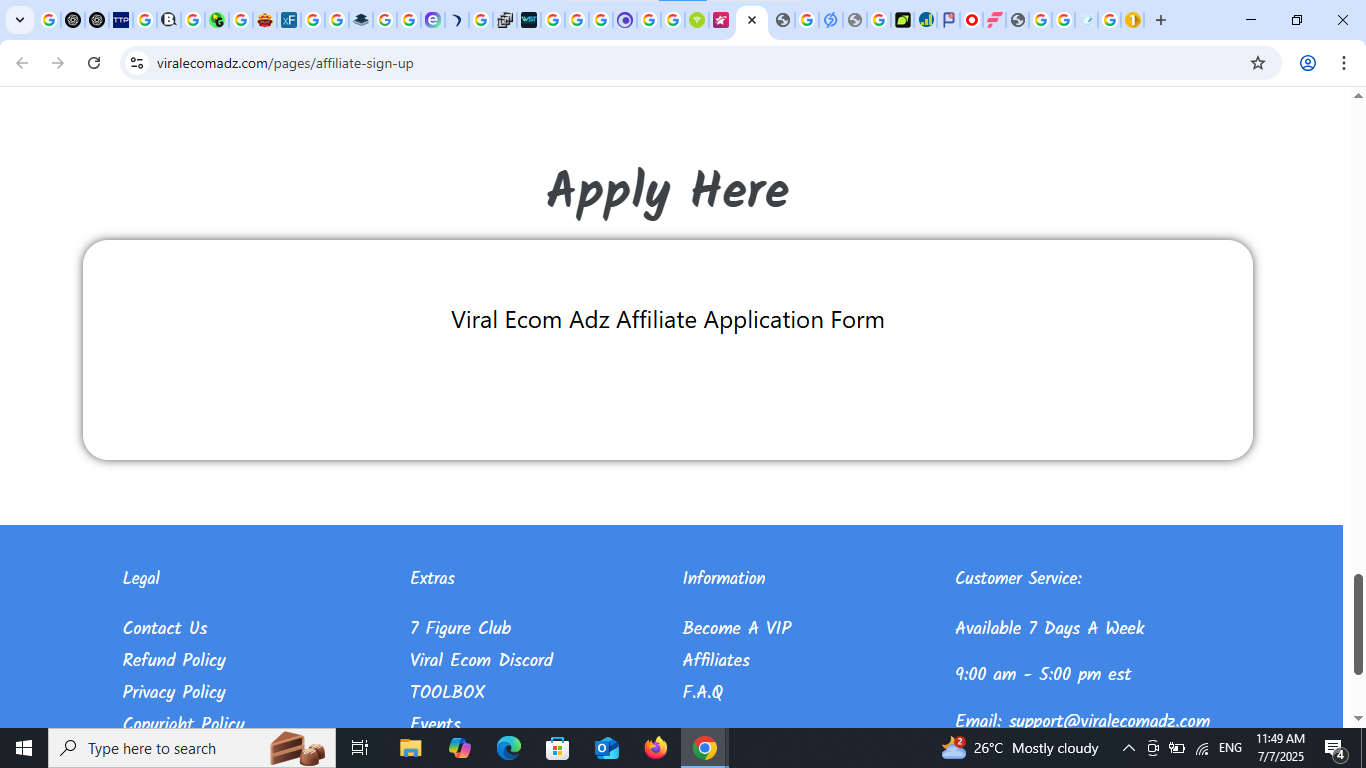Viewport: 1366px width, 768px height.
Task: Click the 'Extras' footer heading
Action: (432, 578)
